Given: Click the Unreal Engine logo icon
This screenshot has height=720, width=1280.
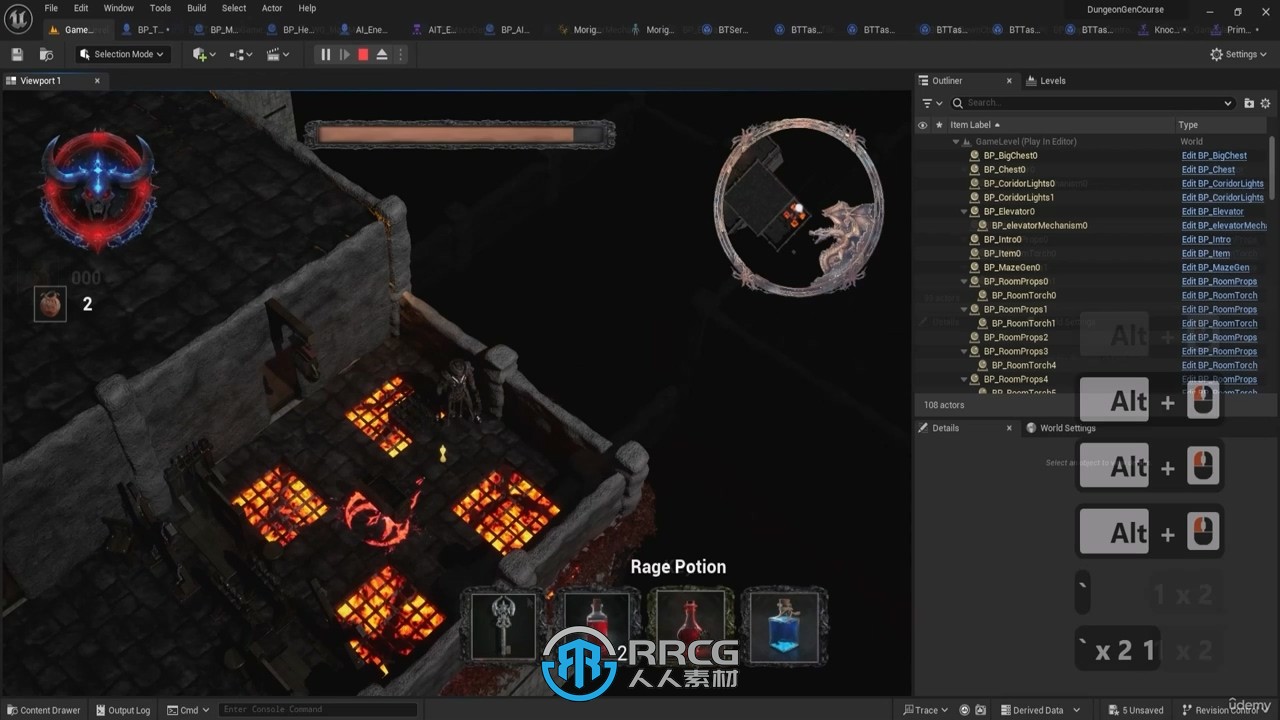Looking at the screenshot, I should coord(19,18).
